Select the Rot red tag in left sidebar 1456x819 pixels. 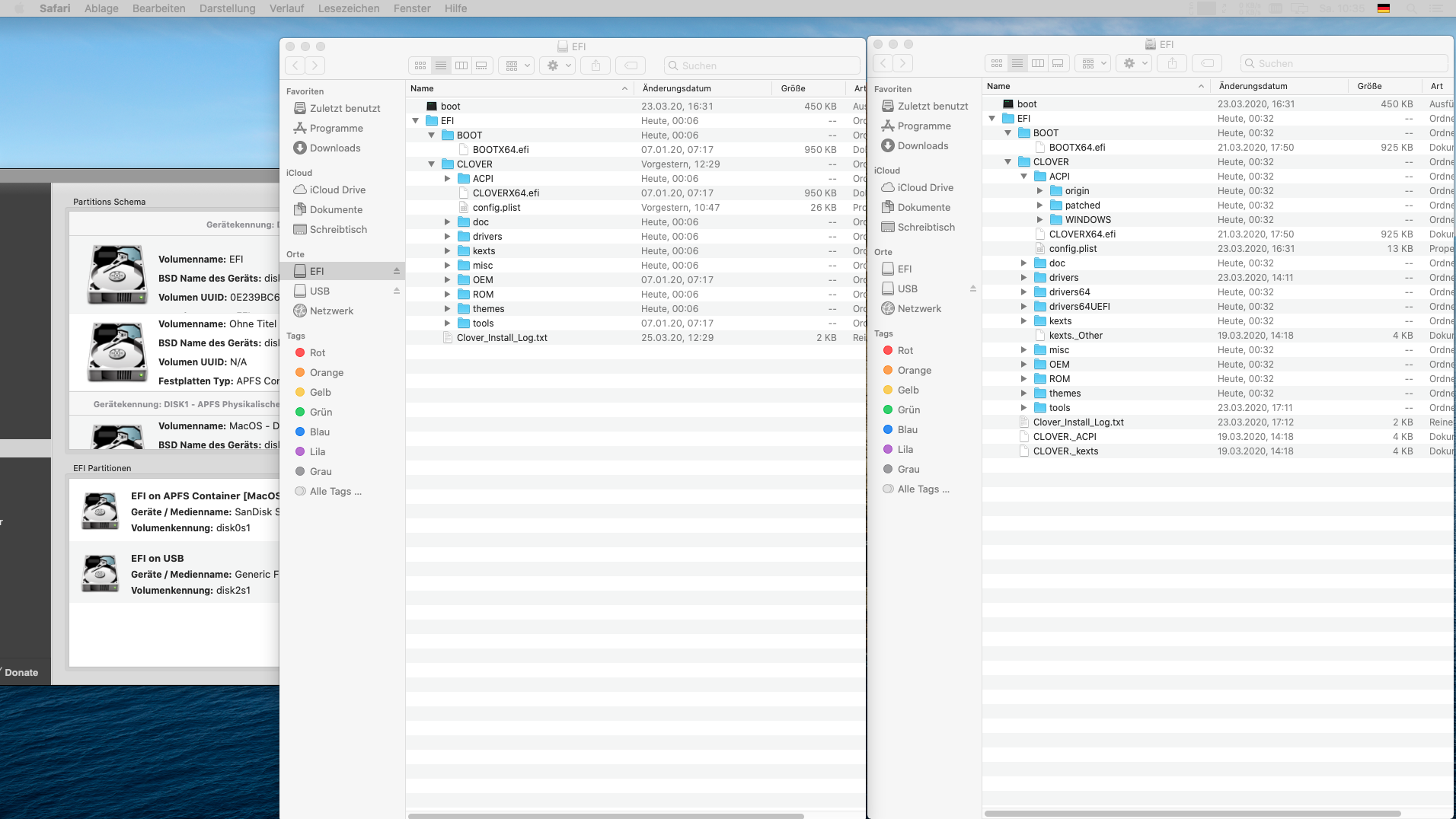coord(318,352)
